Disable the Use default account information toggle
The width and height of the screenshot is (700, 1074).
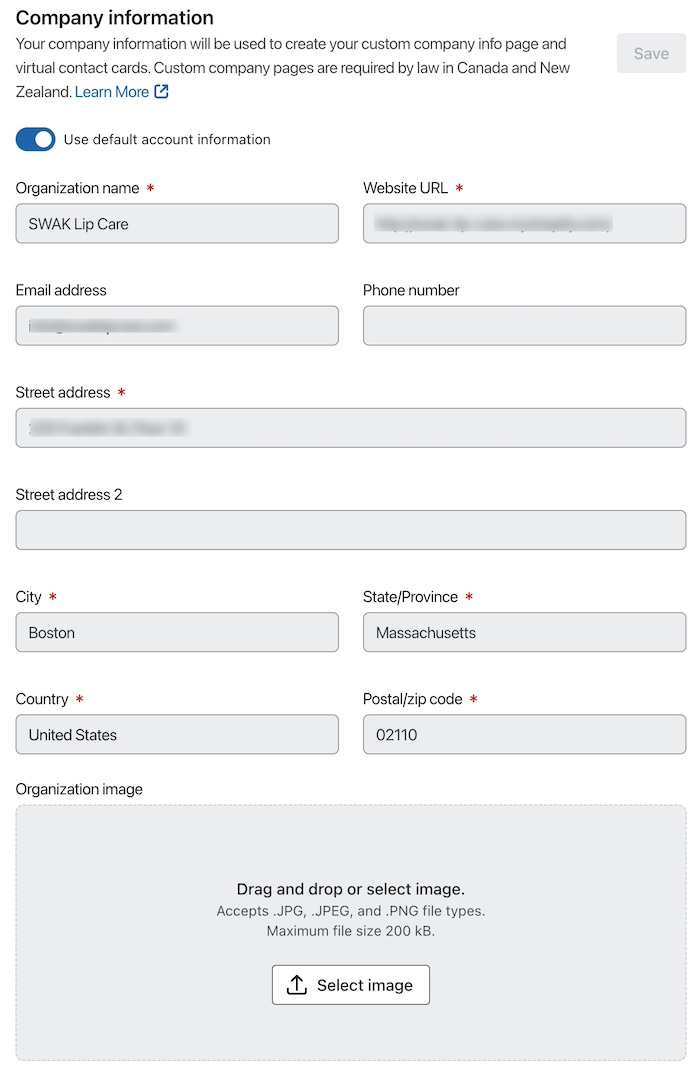35,139
